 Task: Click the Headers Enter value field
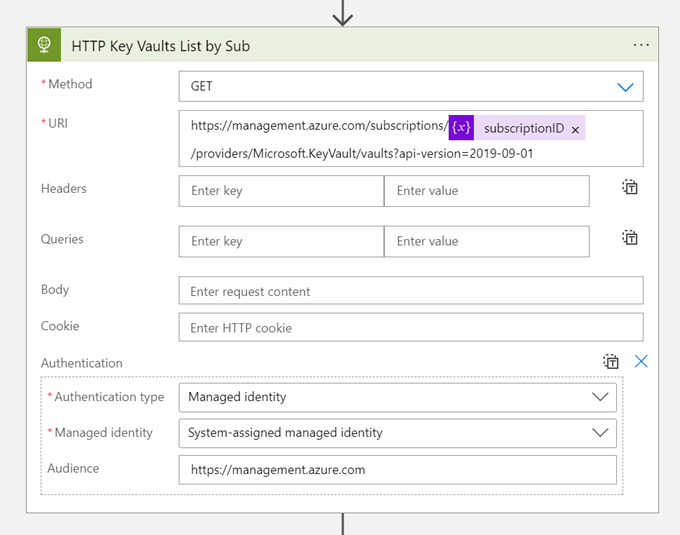[x=487, y=191]
